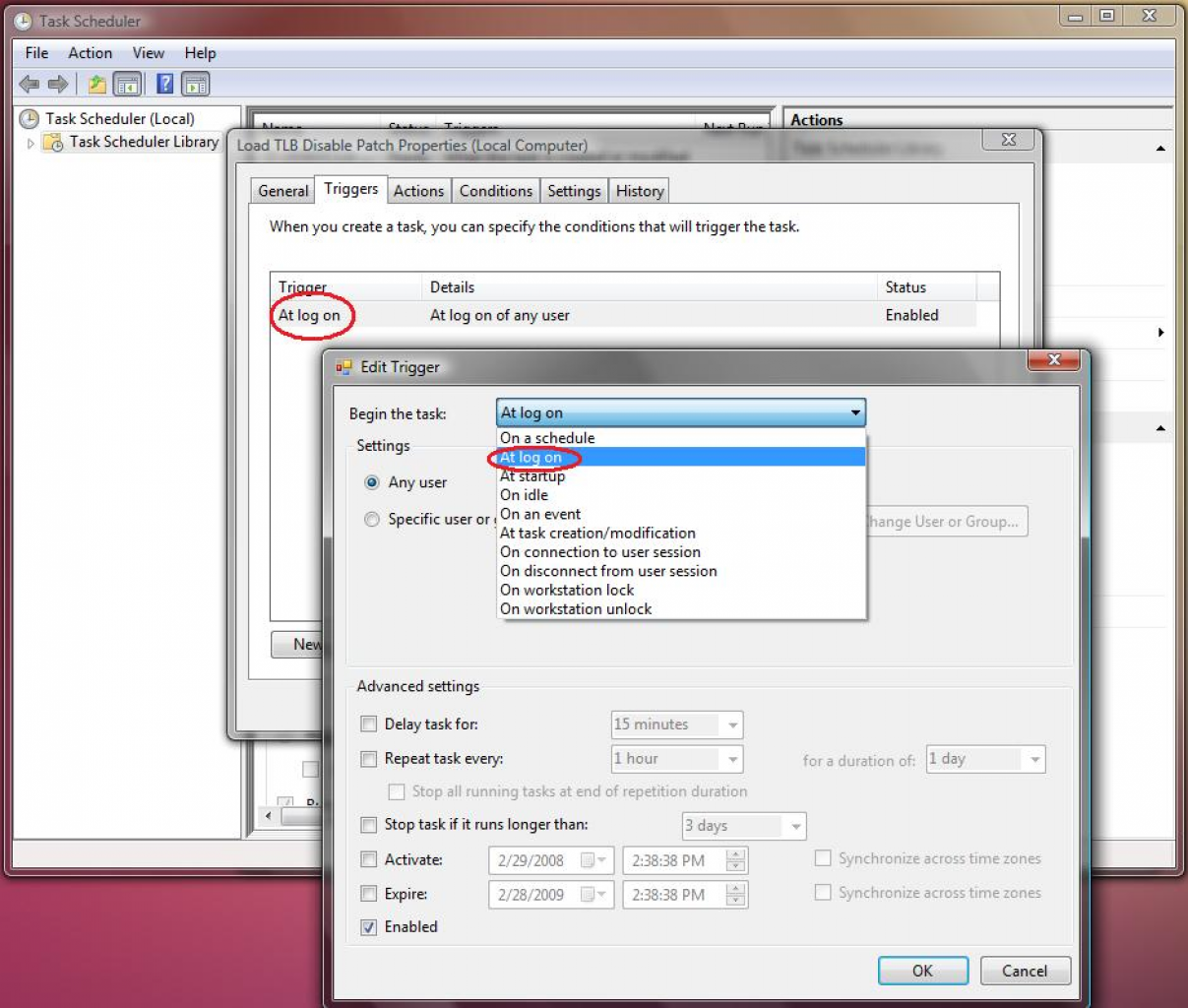Screen dimensions: 1188x1008
Task: Click the Up one level folder icon
Action: point(97,85)
